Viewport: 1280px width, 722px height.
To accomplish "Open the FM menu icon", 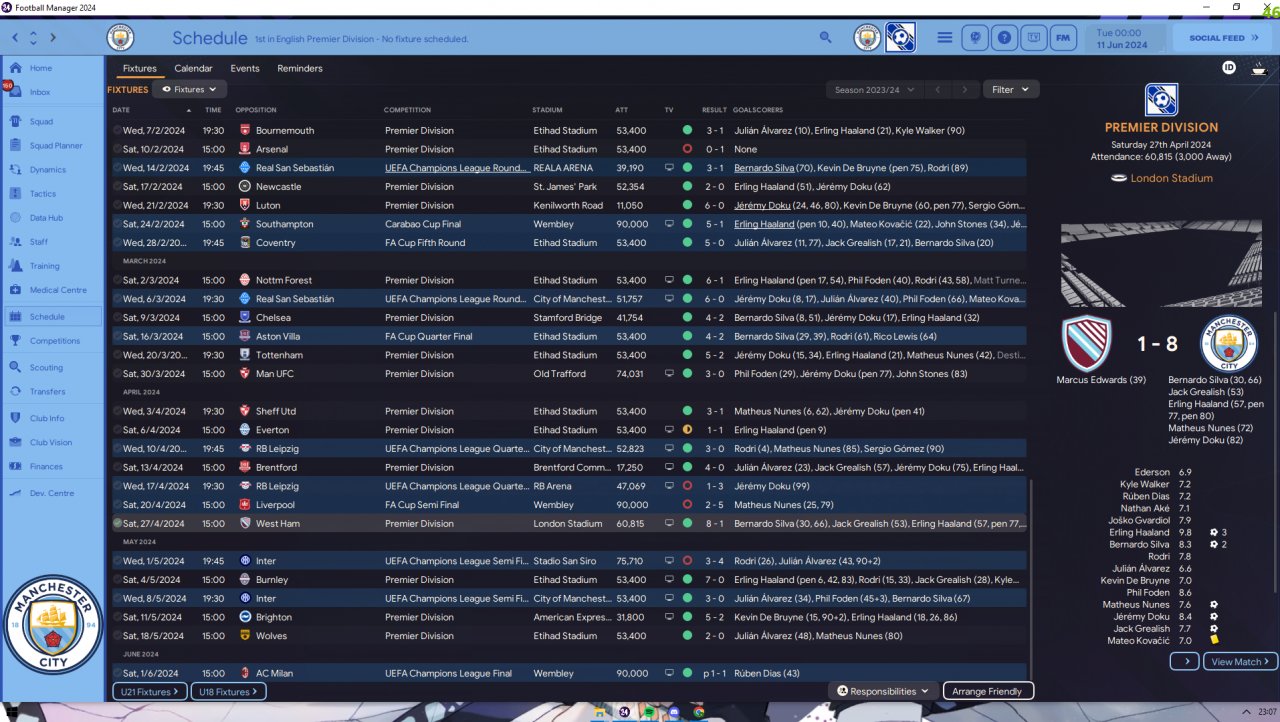I will pyautogui.click(x=1064, y=38).
